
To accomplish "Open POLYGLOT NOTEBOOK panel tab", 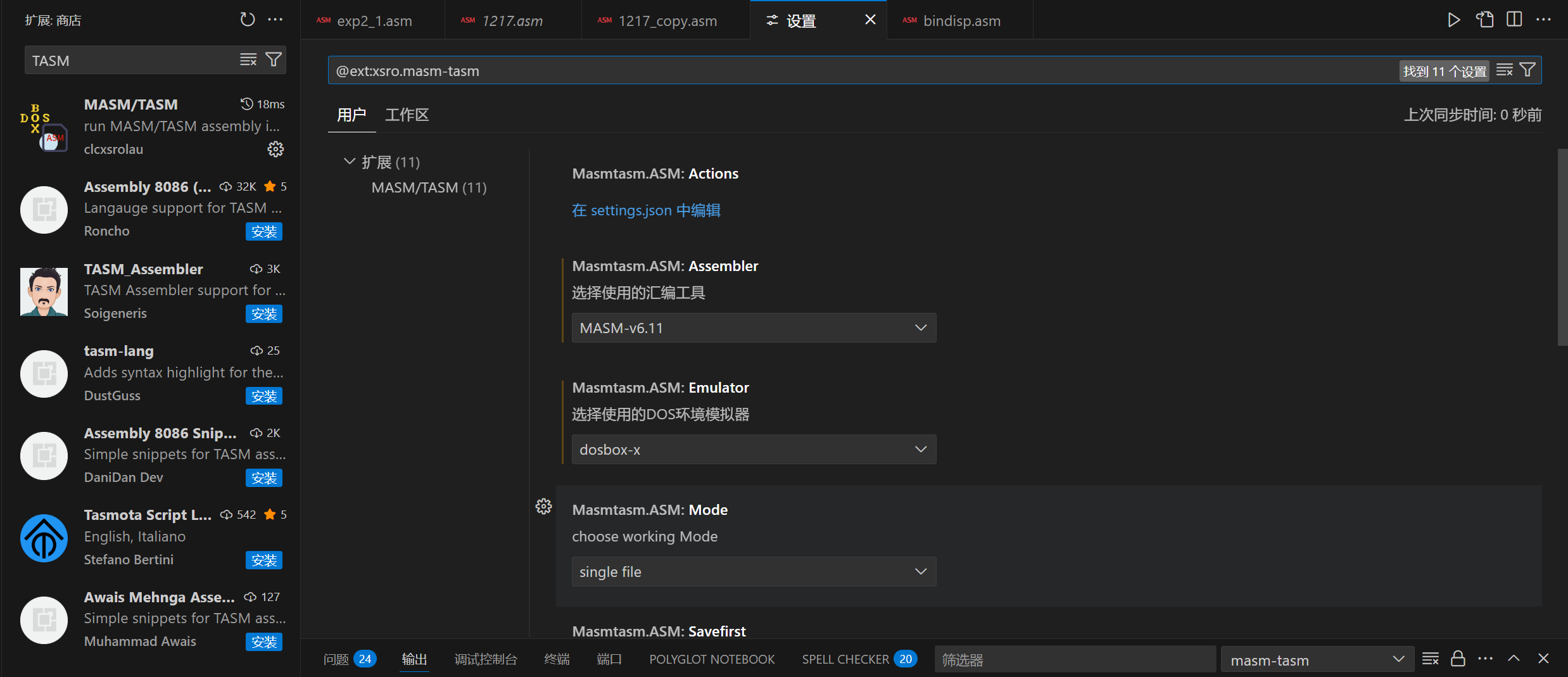I will click(x=712, y=659).
